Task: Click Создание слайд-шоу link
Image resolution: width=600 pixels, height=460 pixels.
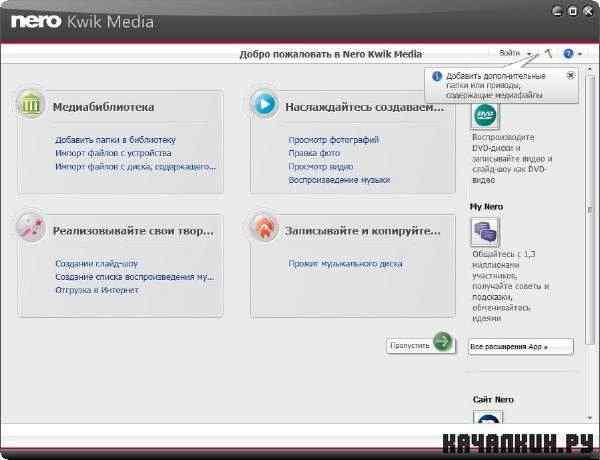Action: [96, 263]
